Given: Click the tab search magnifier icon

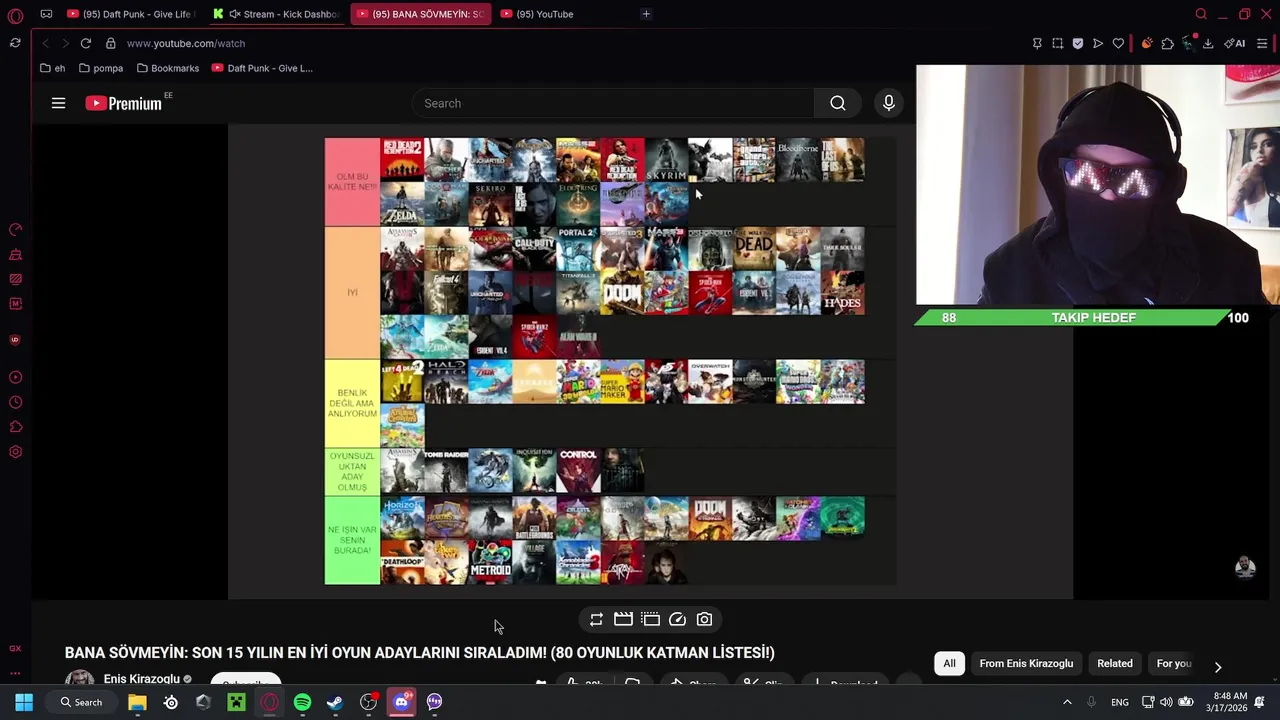Looking at the screenshot, I should 1201,14.
